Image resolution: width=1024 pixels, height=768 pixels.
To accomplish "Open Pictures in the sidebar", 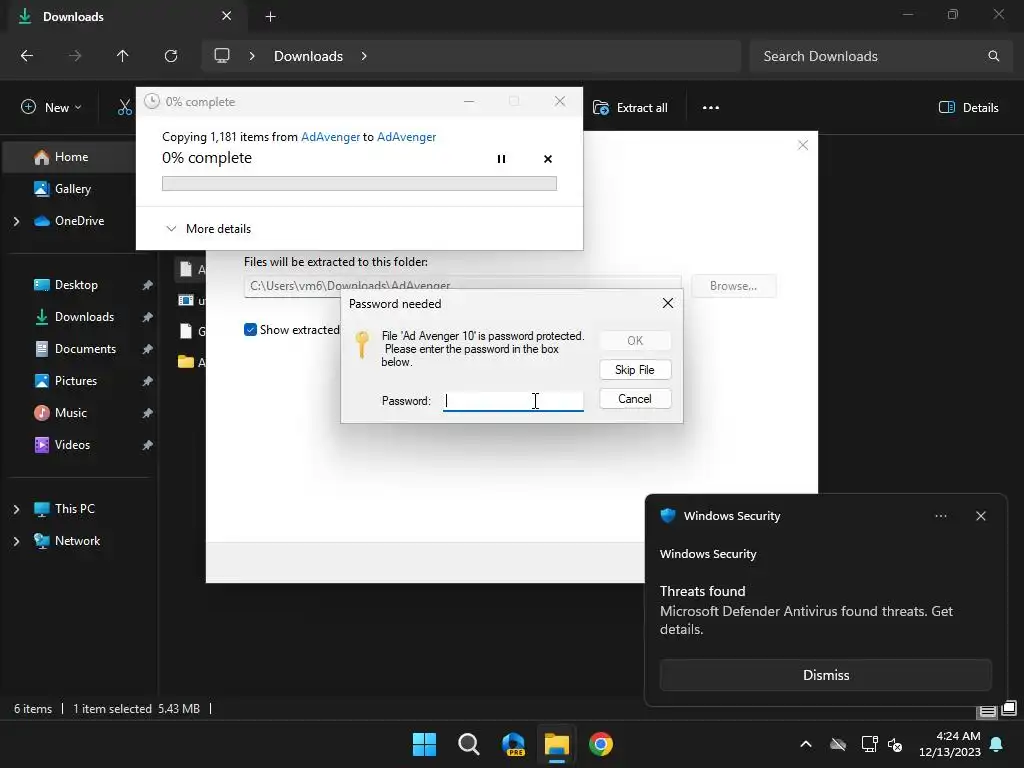I will tap(76, 381).
